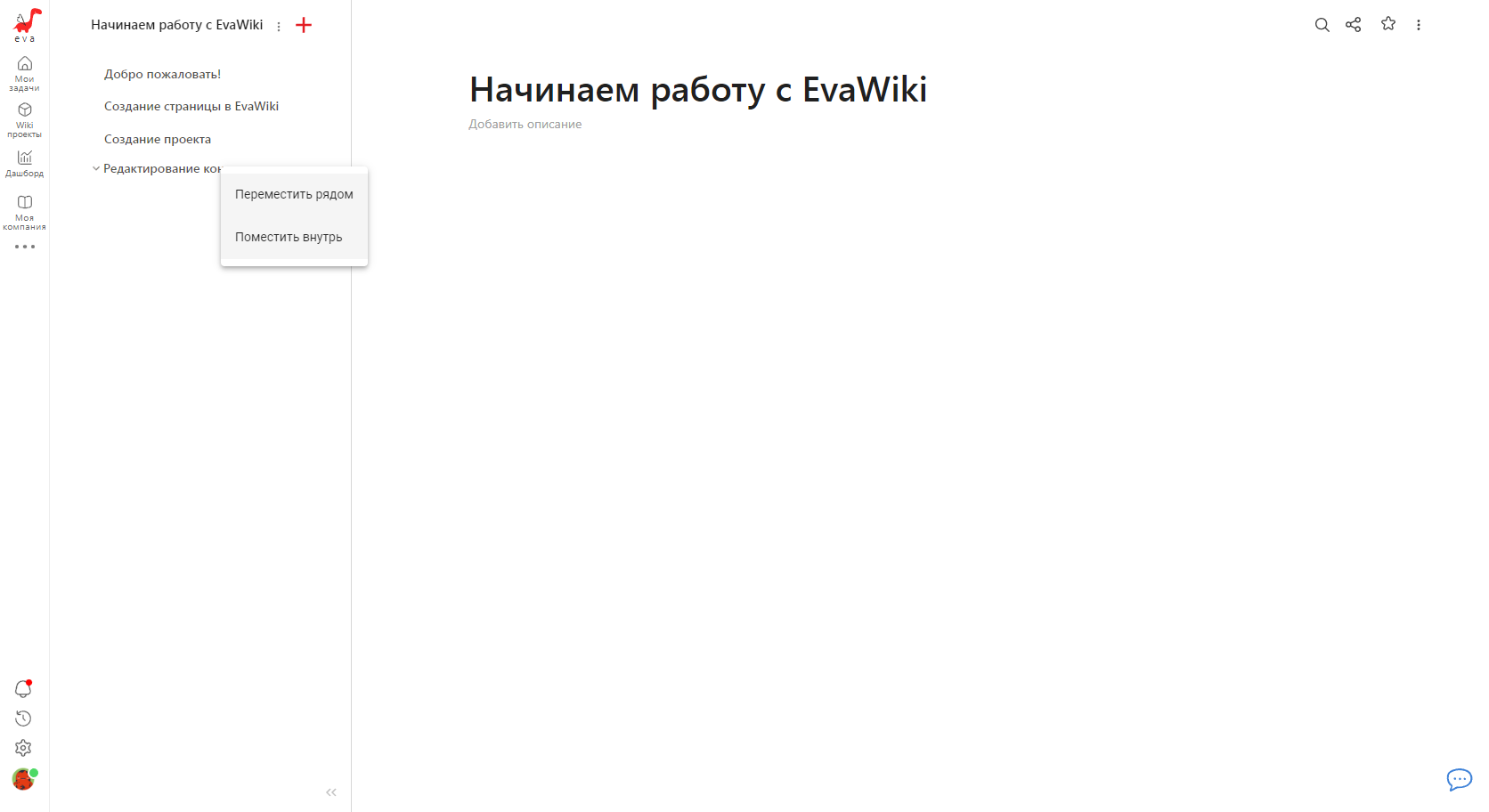Click the red plus to add page

click(304, 25)
